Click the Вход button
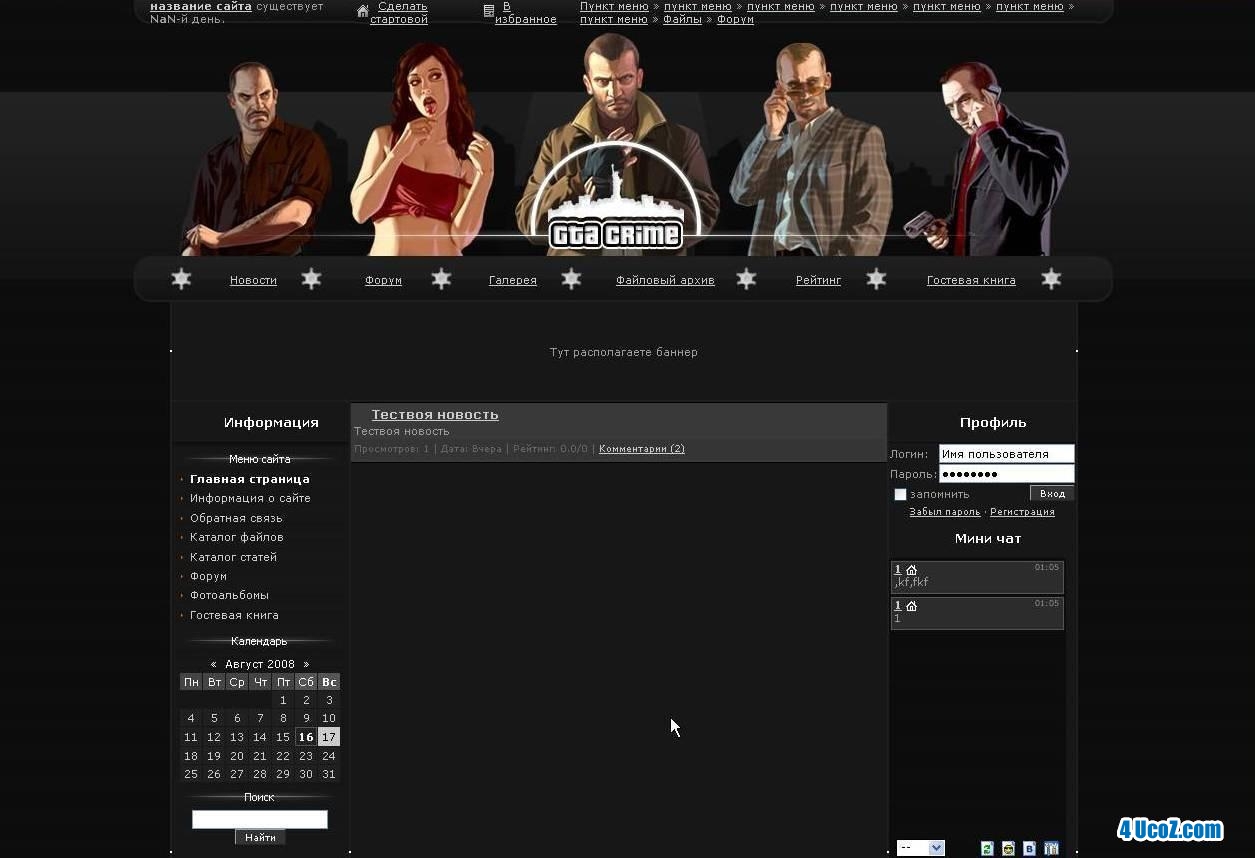Viewport: 1255px width, 858px height. point(1052,493)
